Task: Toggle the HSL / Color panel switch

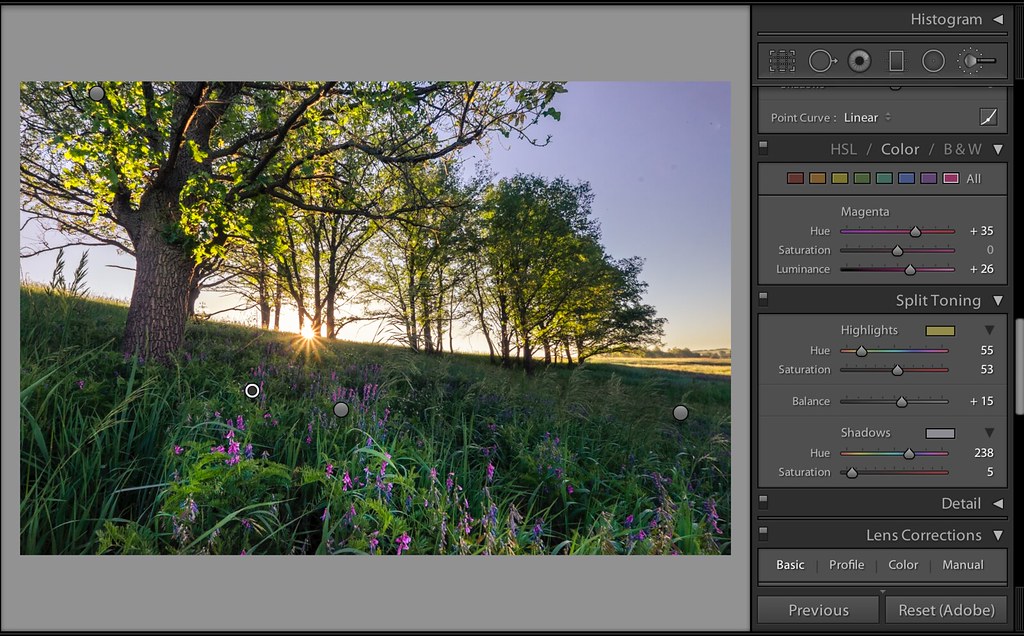Action: (x=764, y=148)
